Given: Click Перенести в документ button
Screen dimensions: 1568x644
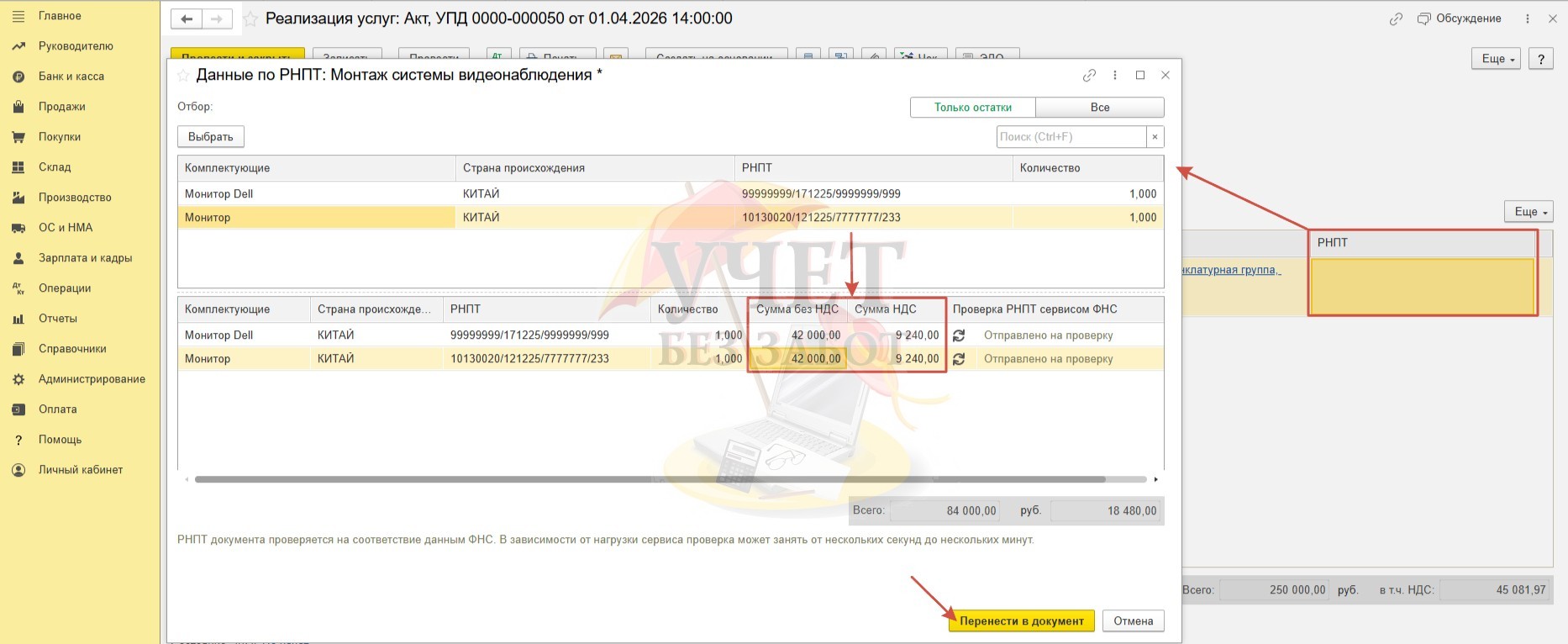Looking at the screenshot, I should [1021, 621].
